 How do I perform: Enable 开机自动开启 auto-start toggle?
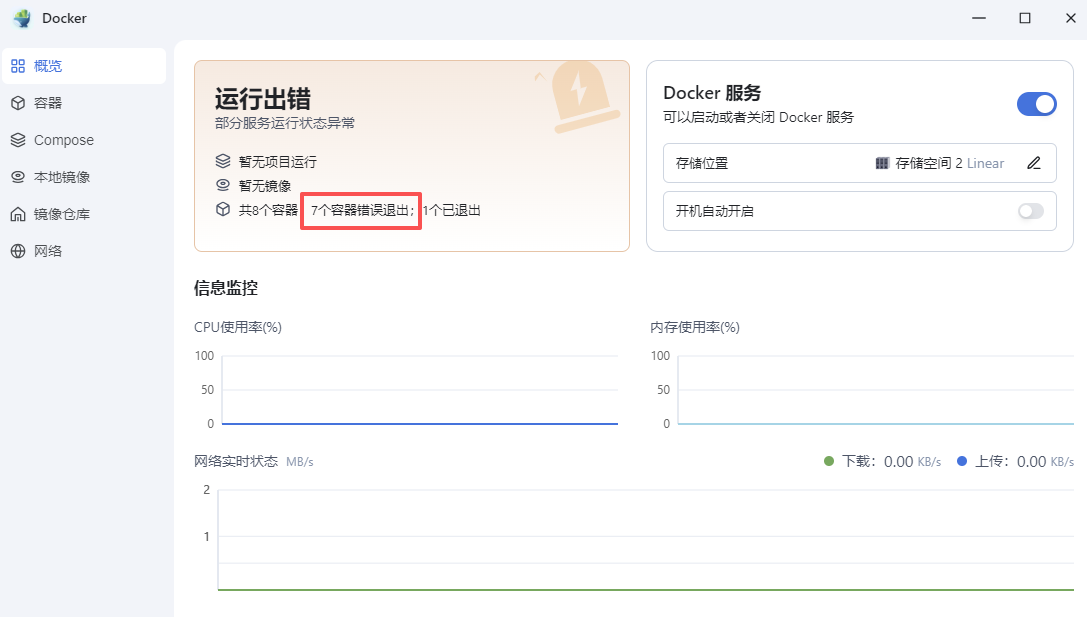point(1031,211)
